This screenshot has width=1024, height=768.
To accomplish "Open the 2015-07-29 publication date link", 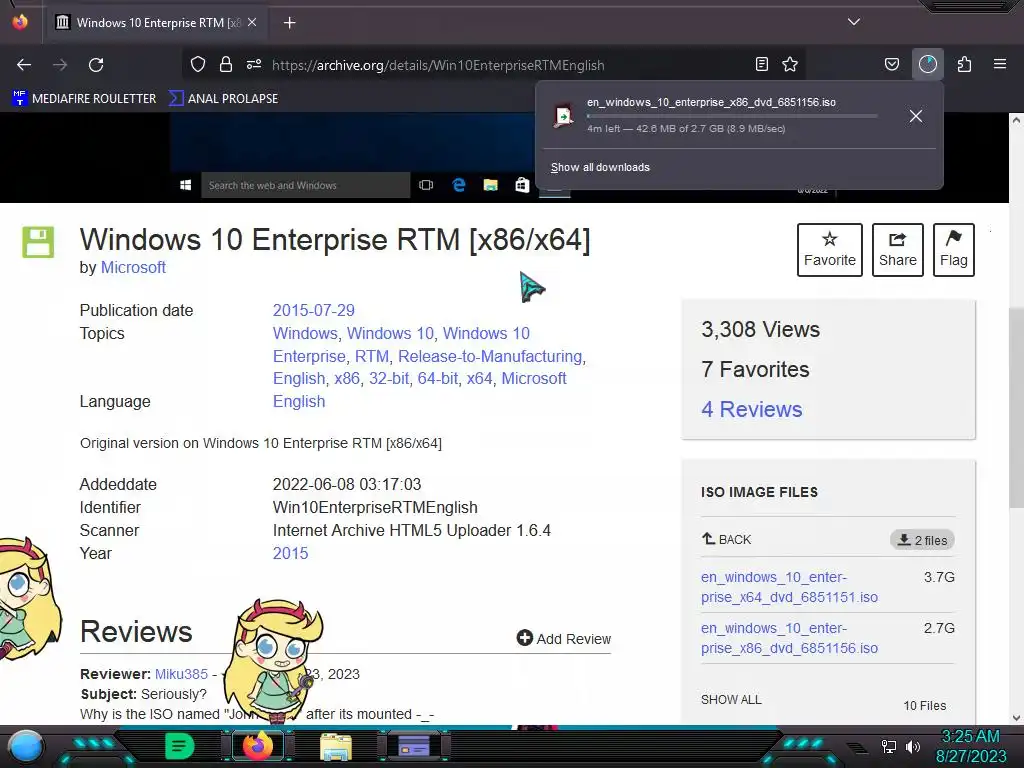I will pyautogui.click(x=313, y=310).
